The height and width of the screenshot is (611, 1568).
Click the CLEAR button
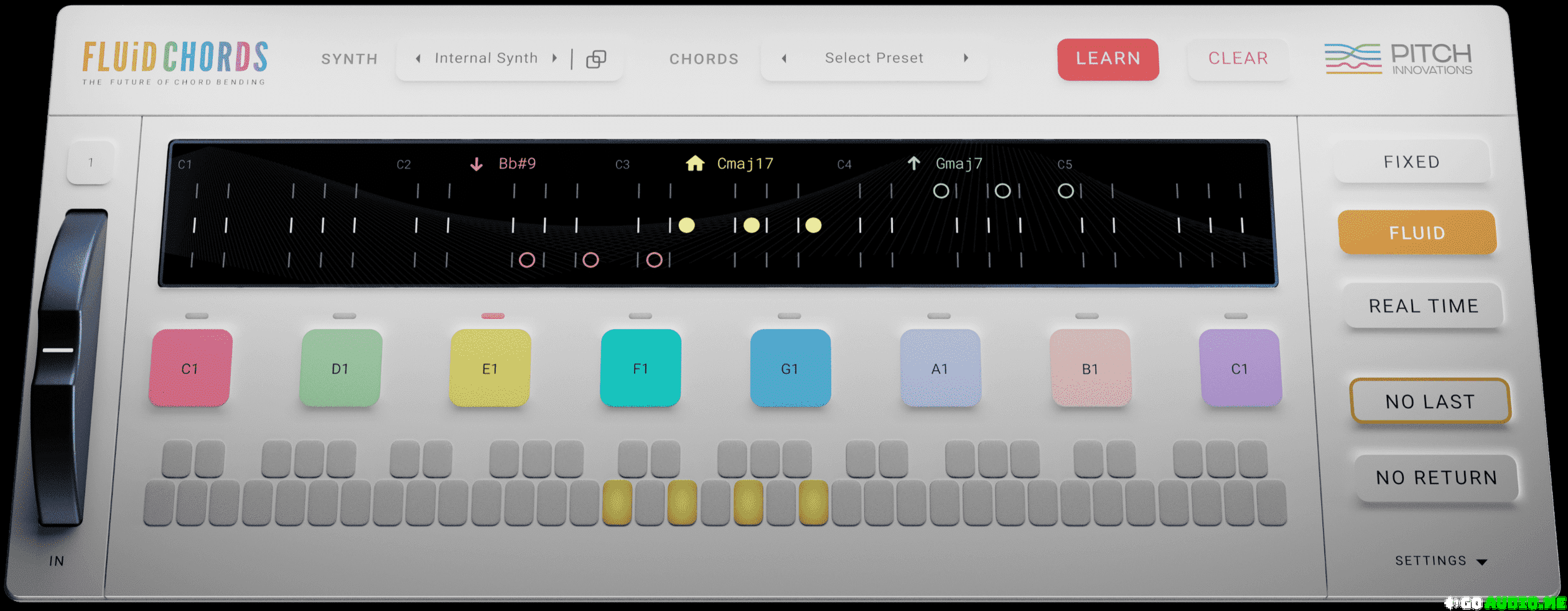(x=1238, y=59)
